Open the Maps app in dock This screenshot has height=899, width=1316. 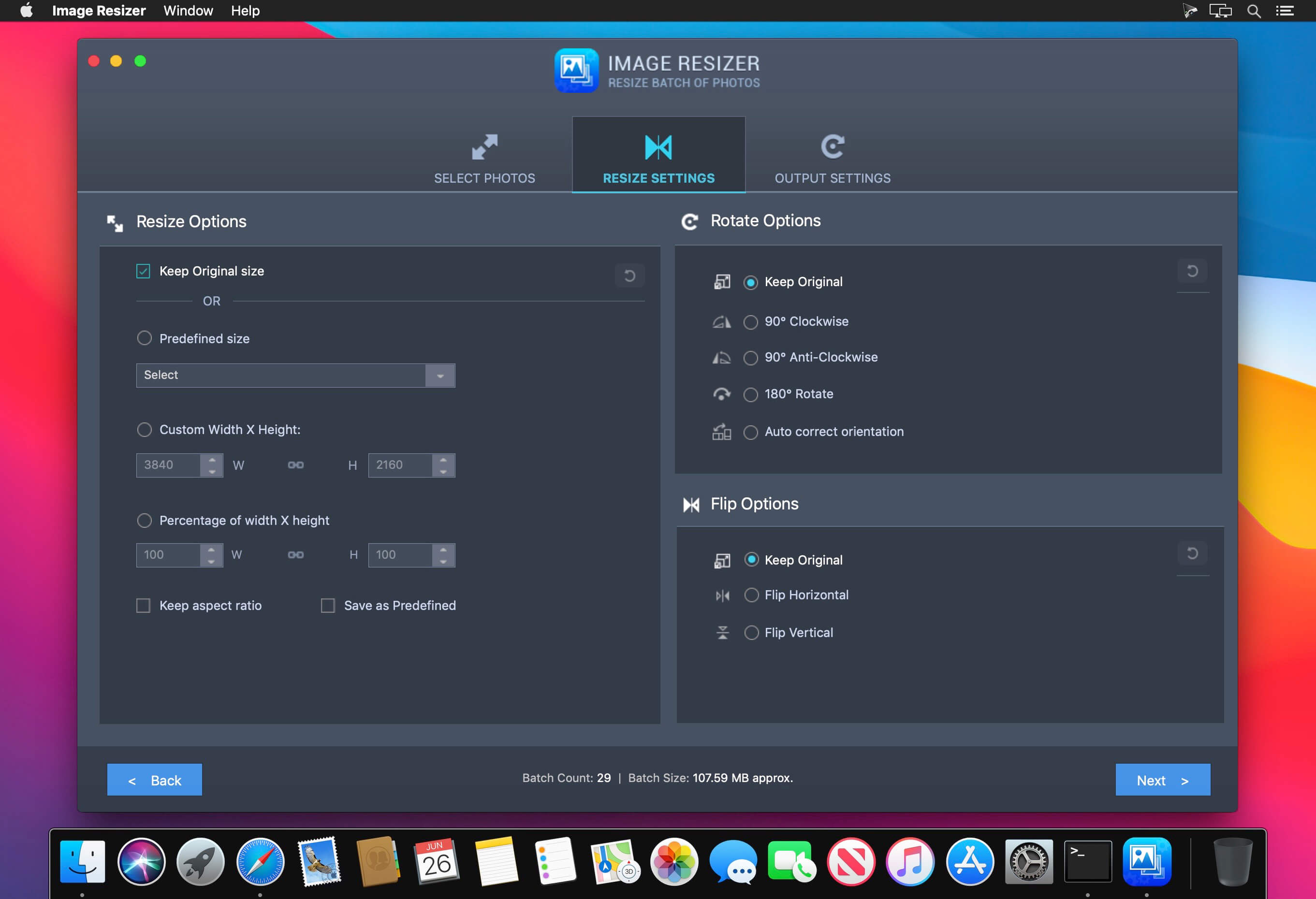(614, 862)
